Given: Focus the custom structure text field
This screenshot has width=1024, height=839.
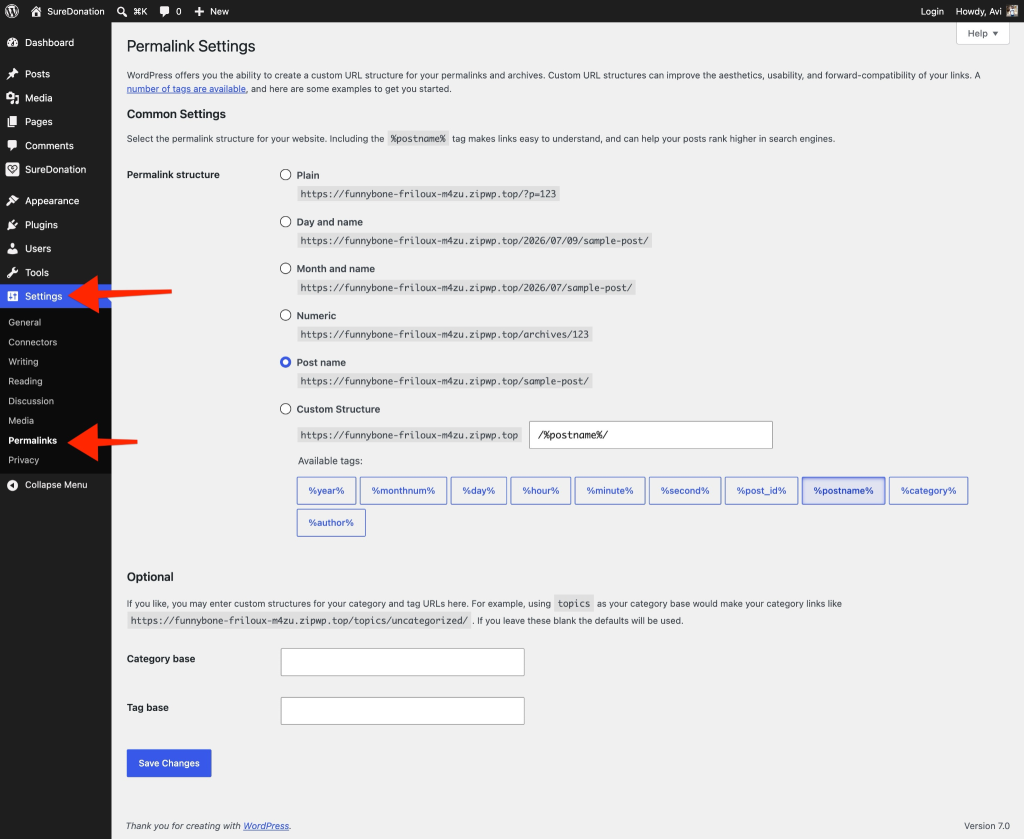Looking at the screenshot, I should [650, 435].
